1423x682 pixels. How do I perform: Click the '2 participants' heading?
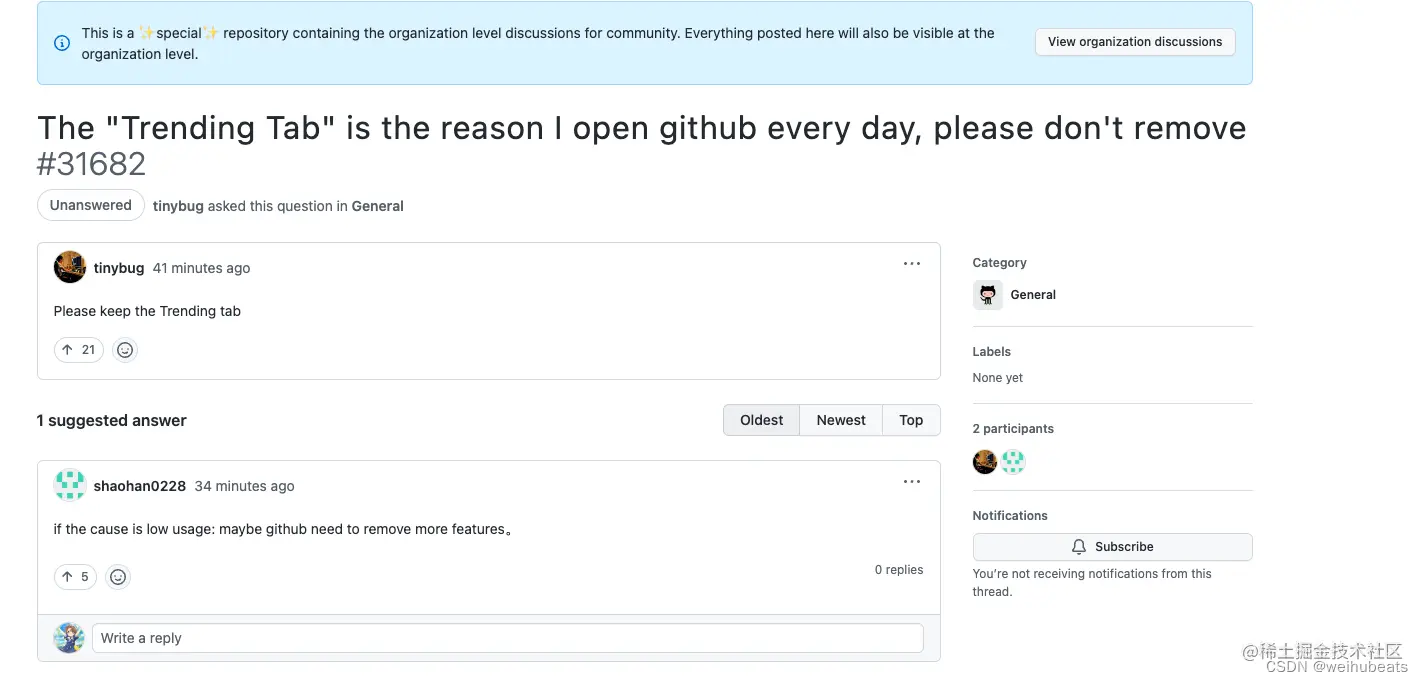1013,429
